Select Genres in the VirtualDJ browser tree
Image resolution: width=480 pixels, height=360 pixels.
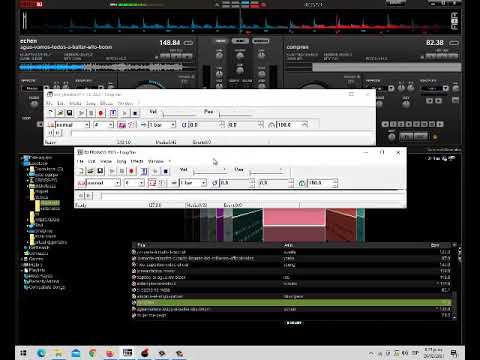coord(36,259)
